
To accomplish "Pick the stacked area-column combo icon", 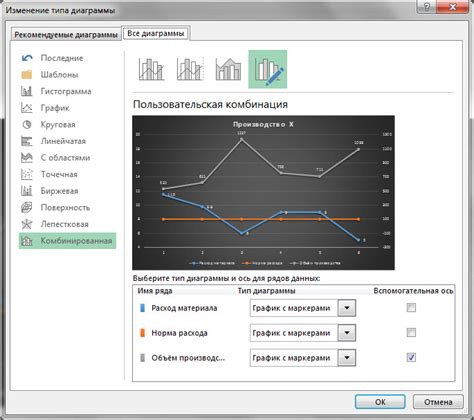I will click(x=228, y=69).
